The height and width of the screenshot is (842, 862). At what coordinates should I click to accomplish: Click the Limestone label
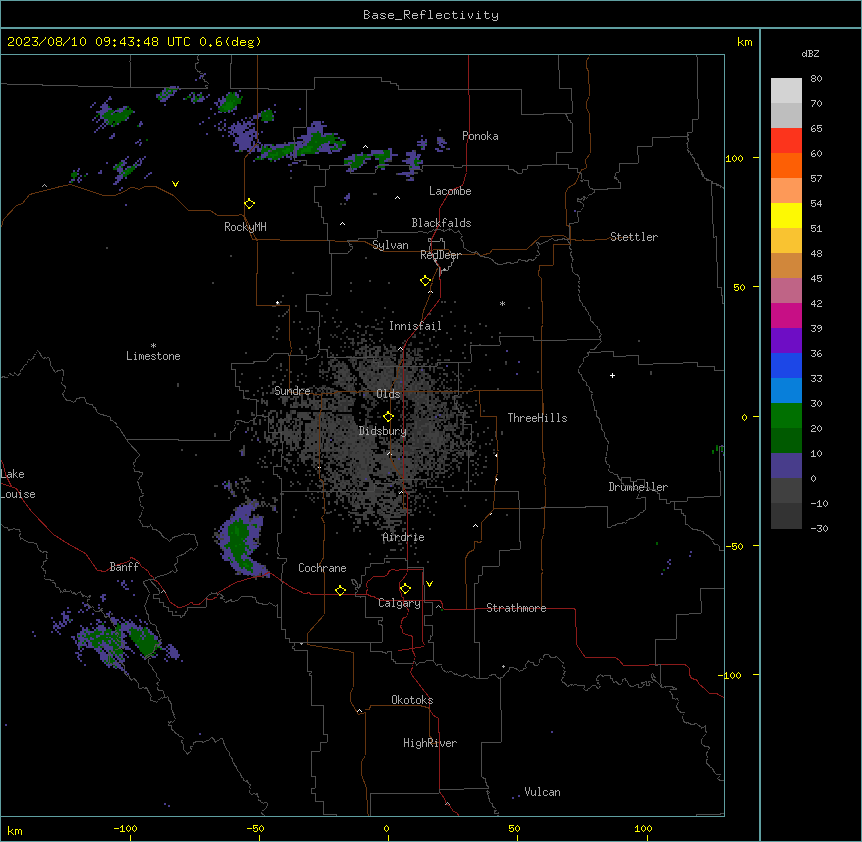point(153,356)
